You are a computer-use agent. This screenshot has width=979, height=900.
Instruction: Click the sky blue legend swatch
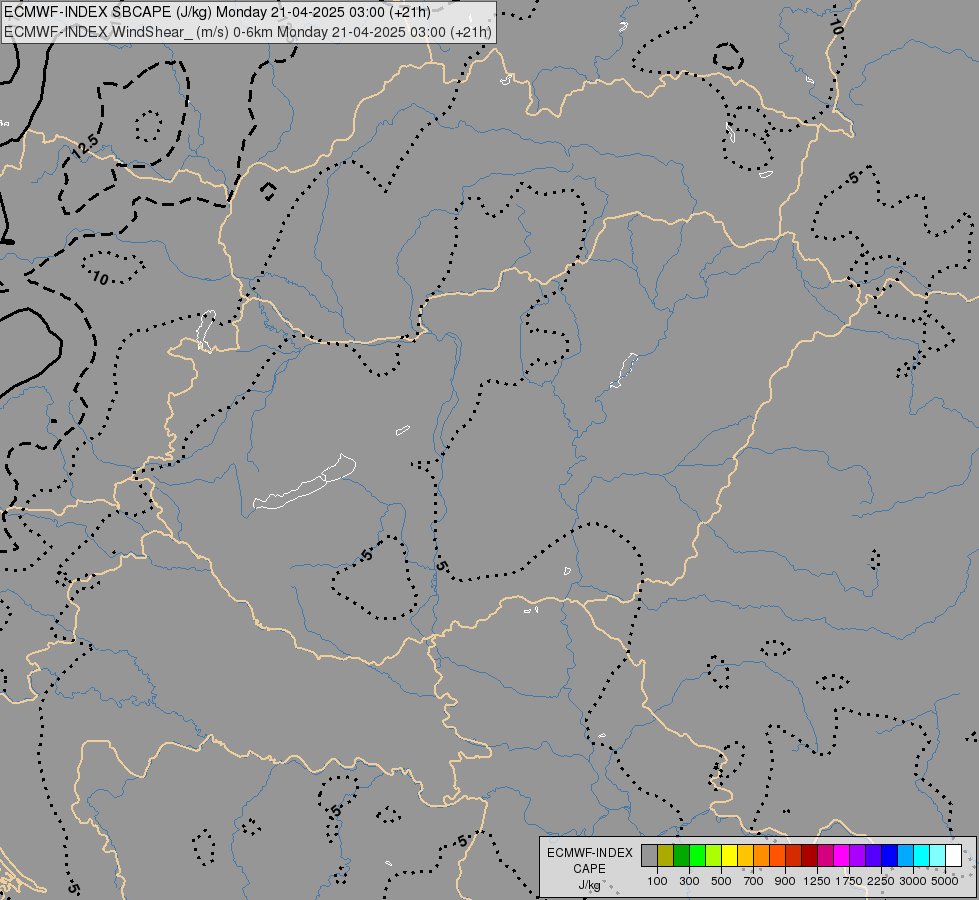[x=905, y=856]
